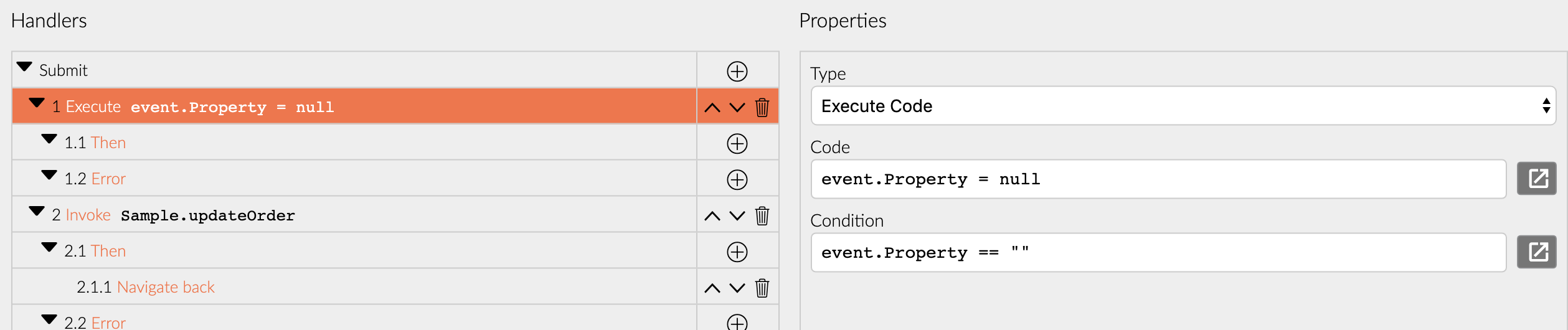1568x330 pixels.
Task: Click into the Code input field
Action: coord(1158,179)
